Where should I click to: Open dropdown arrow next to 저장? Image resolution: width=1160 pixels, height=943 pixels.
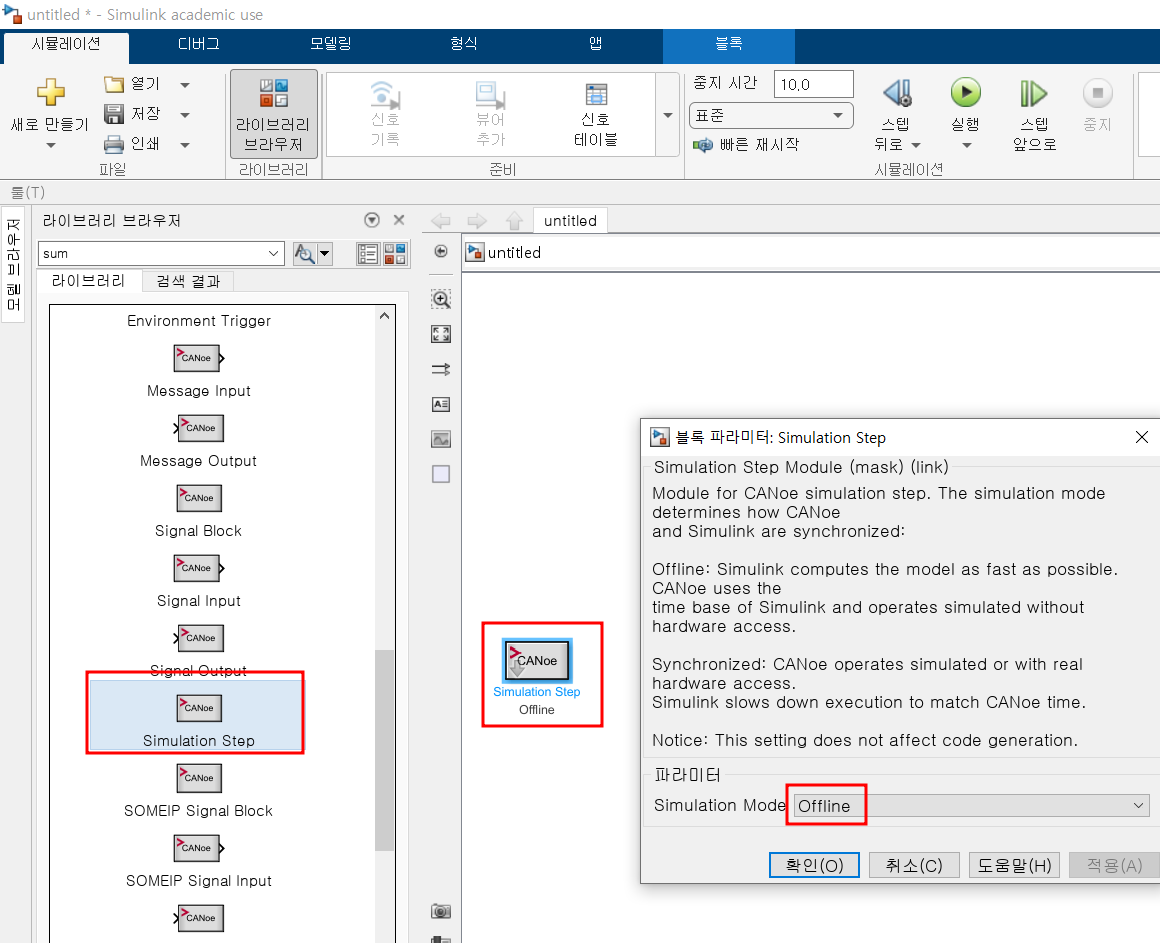point(185,115)
